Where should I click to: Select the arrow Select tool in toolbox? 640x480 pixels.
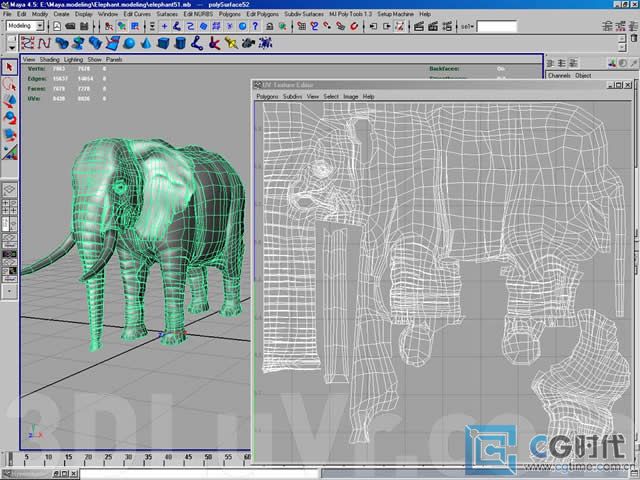point(9,67)
